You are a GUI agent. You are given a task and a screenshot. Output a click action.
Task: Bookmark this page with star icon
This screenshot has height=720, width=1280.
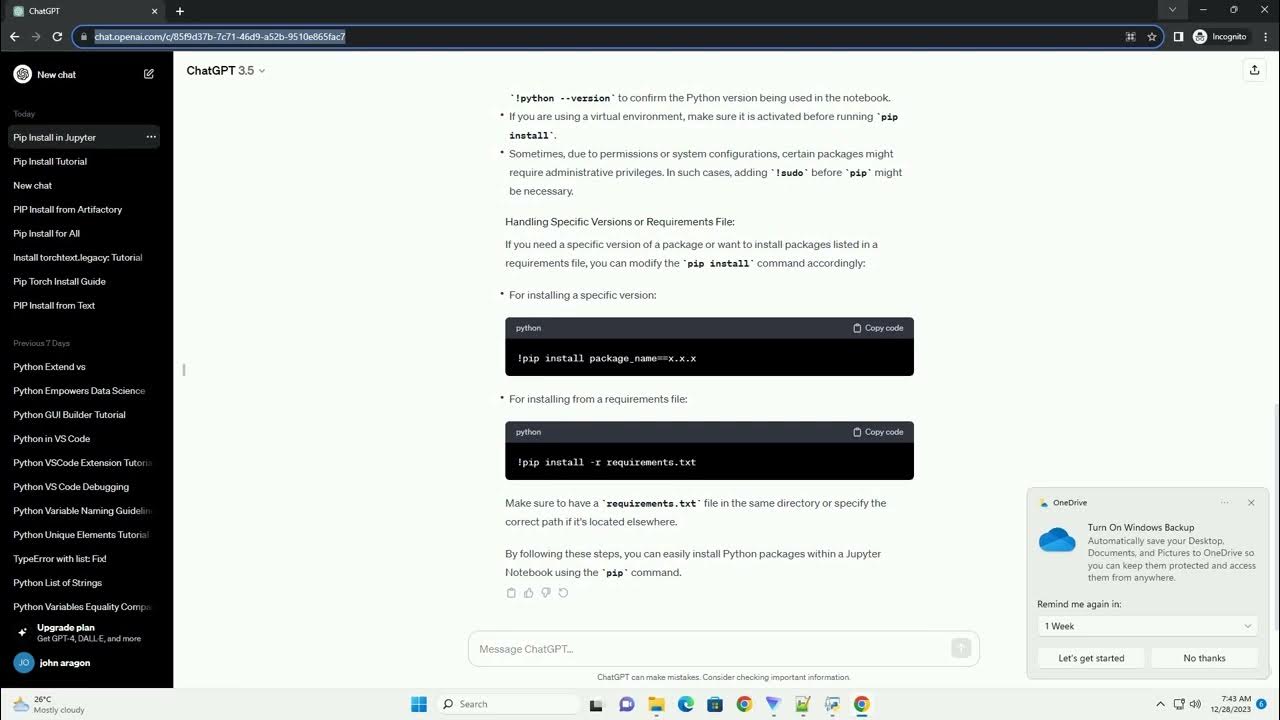pyautogui.click(x=1152, y=36)
